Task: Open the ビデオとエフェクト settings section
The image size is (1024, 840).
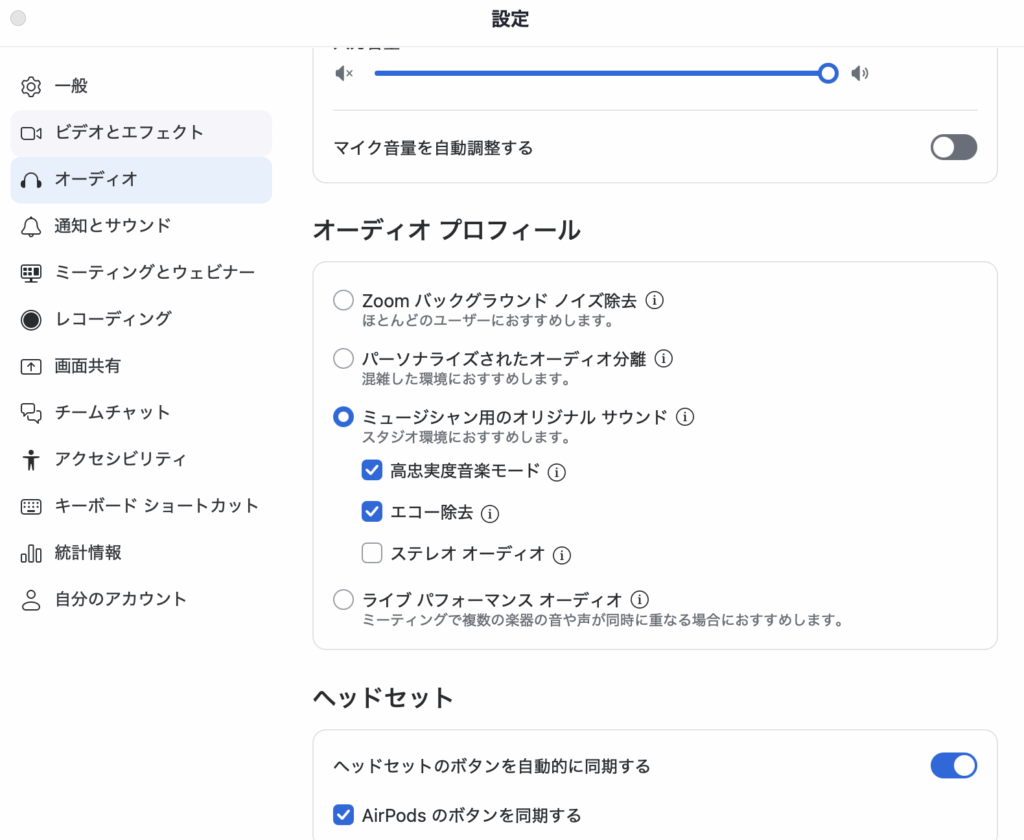Action: [129, 132]
